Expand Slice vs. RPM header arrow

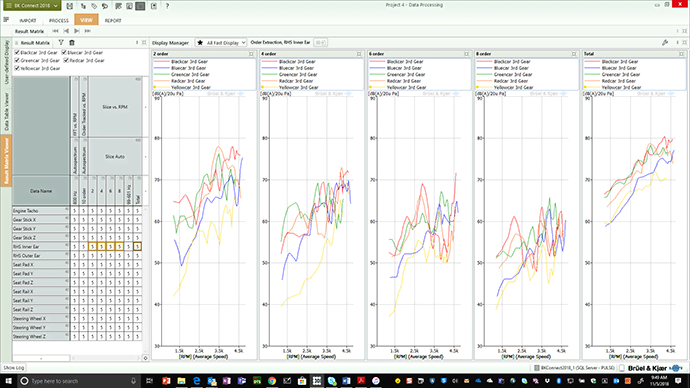pos(146,107)
